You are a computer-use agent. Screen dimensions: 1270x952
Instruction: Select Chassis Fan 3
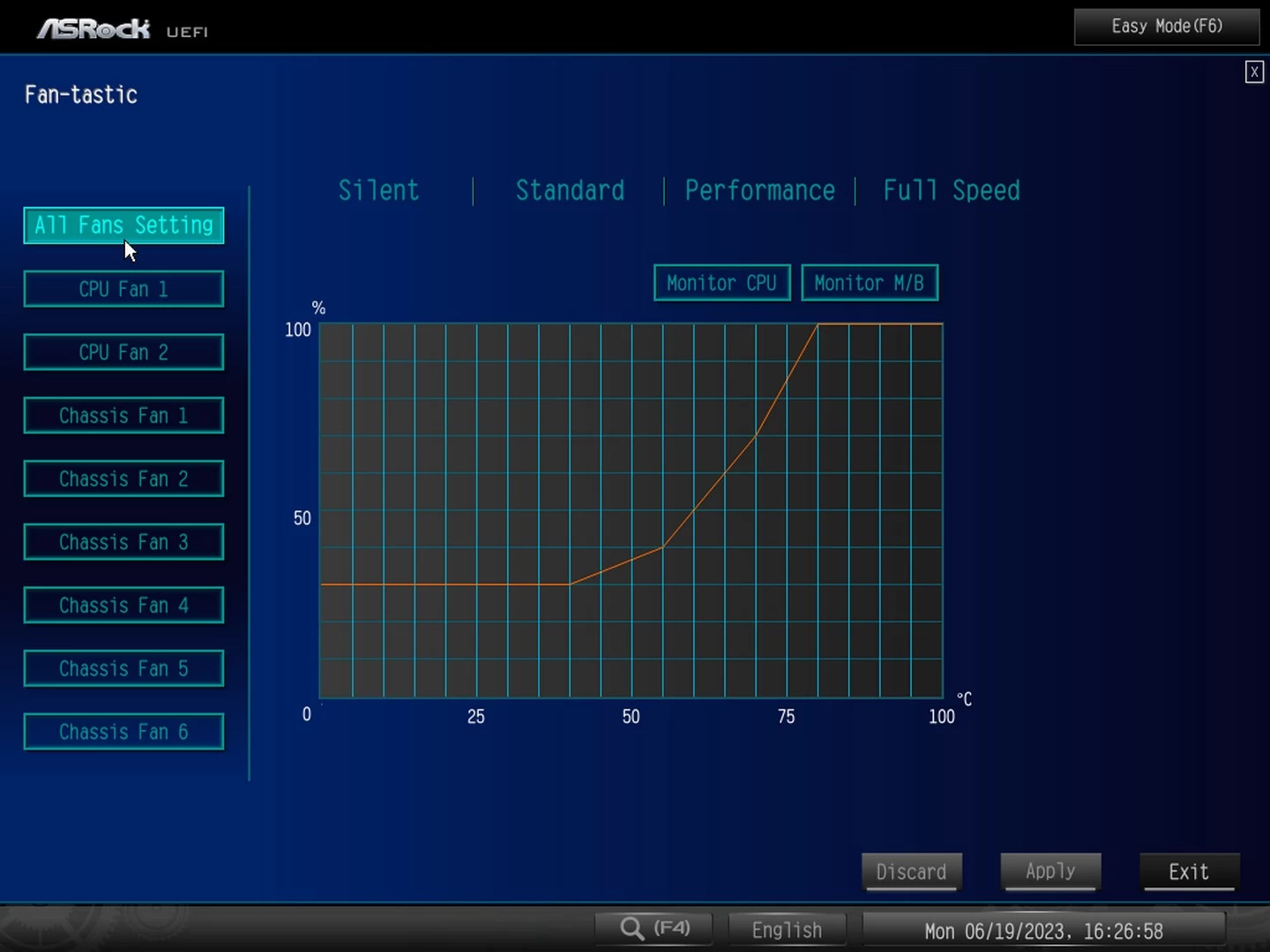[123, 542]
